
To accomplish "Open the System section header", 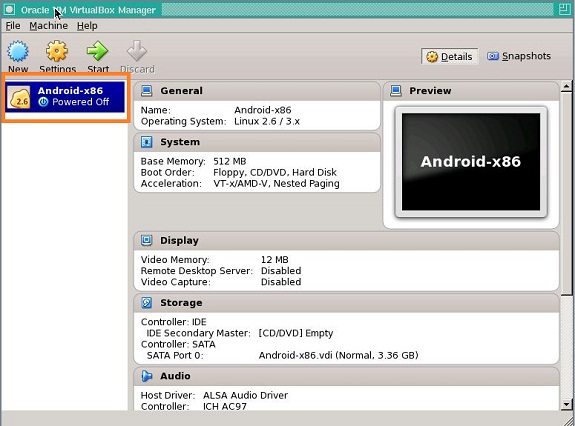I will pos(257,142).
